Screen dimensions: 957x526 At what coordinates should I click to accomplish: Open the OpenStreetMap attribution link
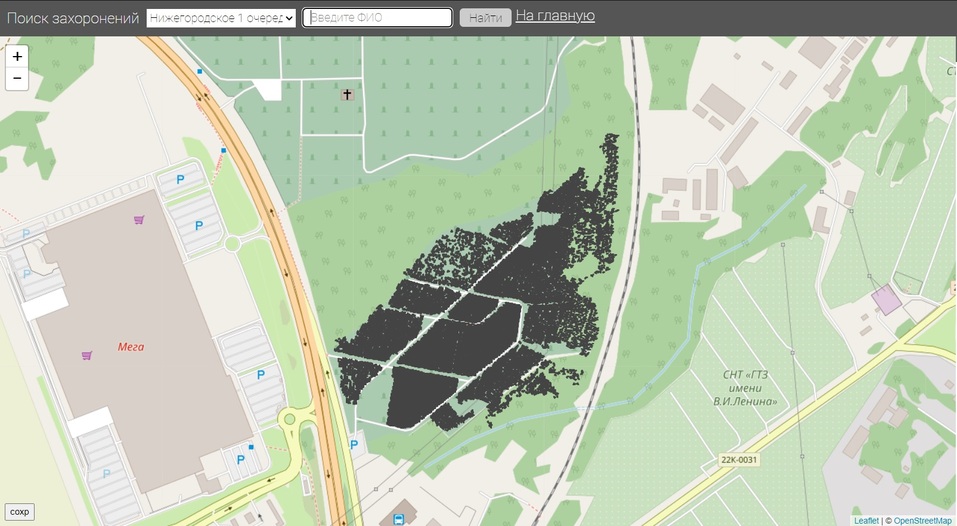point(922,520)
